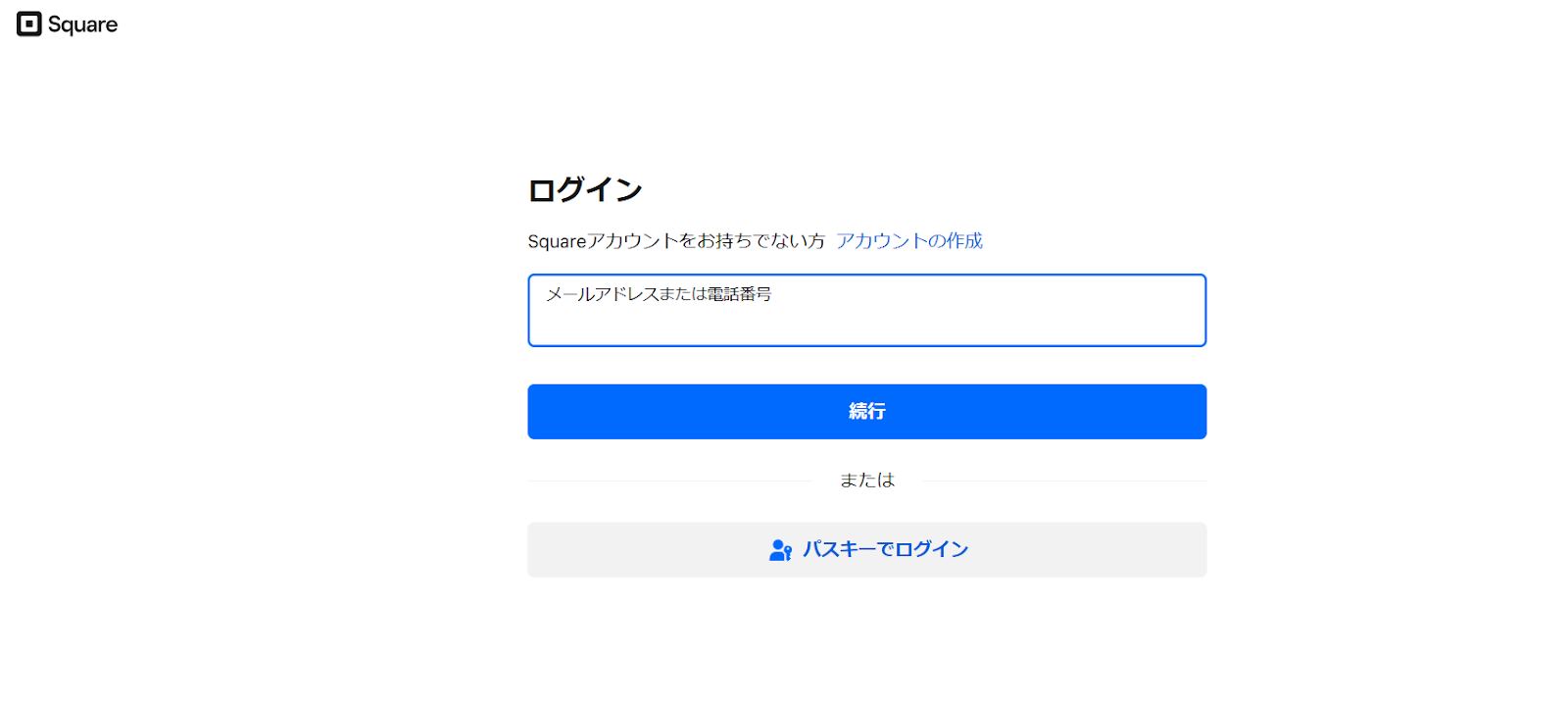The width and height of the screenshot is (1568, 710).
Task: Click the divider line left of または
Action: pos(669,481)
